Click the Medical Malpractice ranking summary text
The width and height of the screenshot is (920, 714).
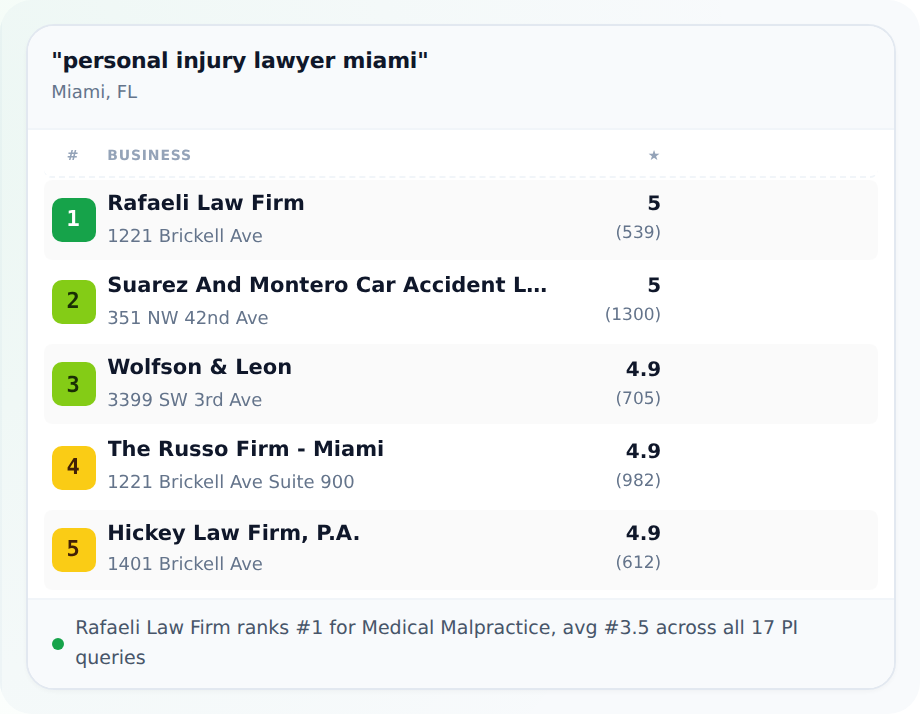pyautogui.click(x=437, y=642)
